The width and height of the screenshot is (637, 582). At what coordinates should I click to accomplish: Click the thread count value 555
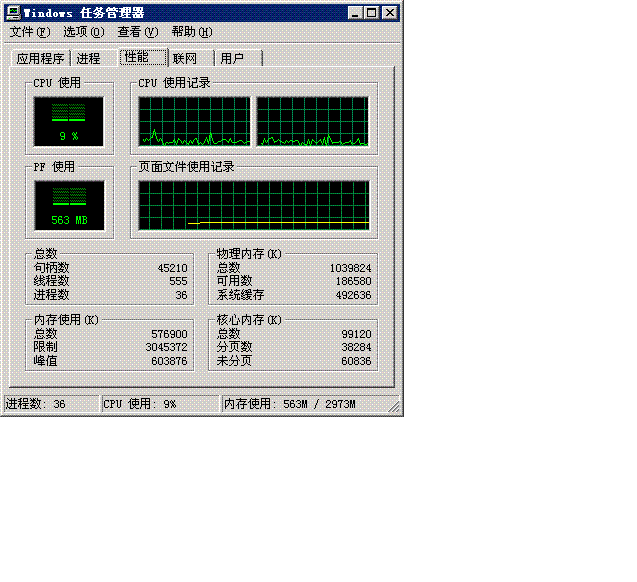pos(178,281)
